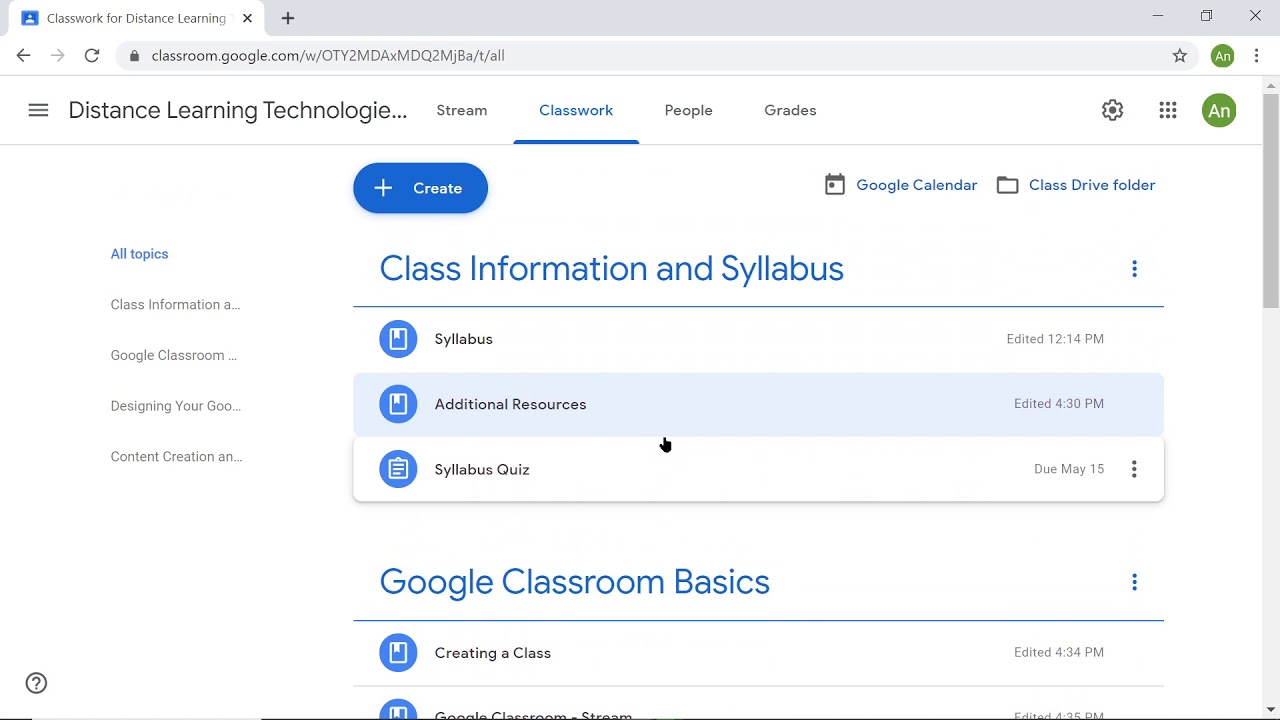
Task: Open the Syllabus material row
Action: [758, 339]
